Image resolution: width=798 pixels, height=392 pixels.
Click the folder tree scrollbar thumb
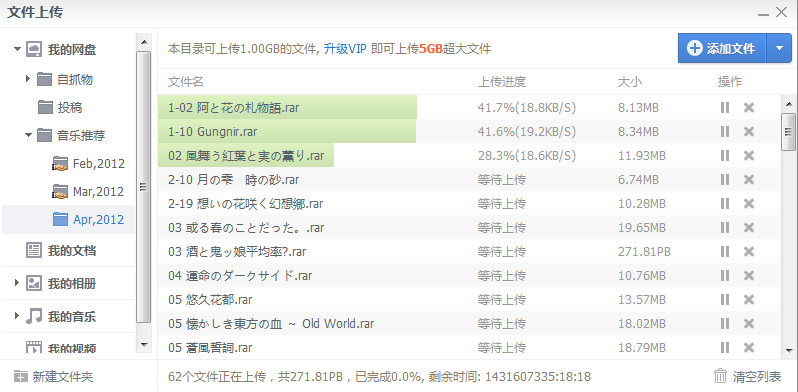144,187
